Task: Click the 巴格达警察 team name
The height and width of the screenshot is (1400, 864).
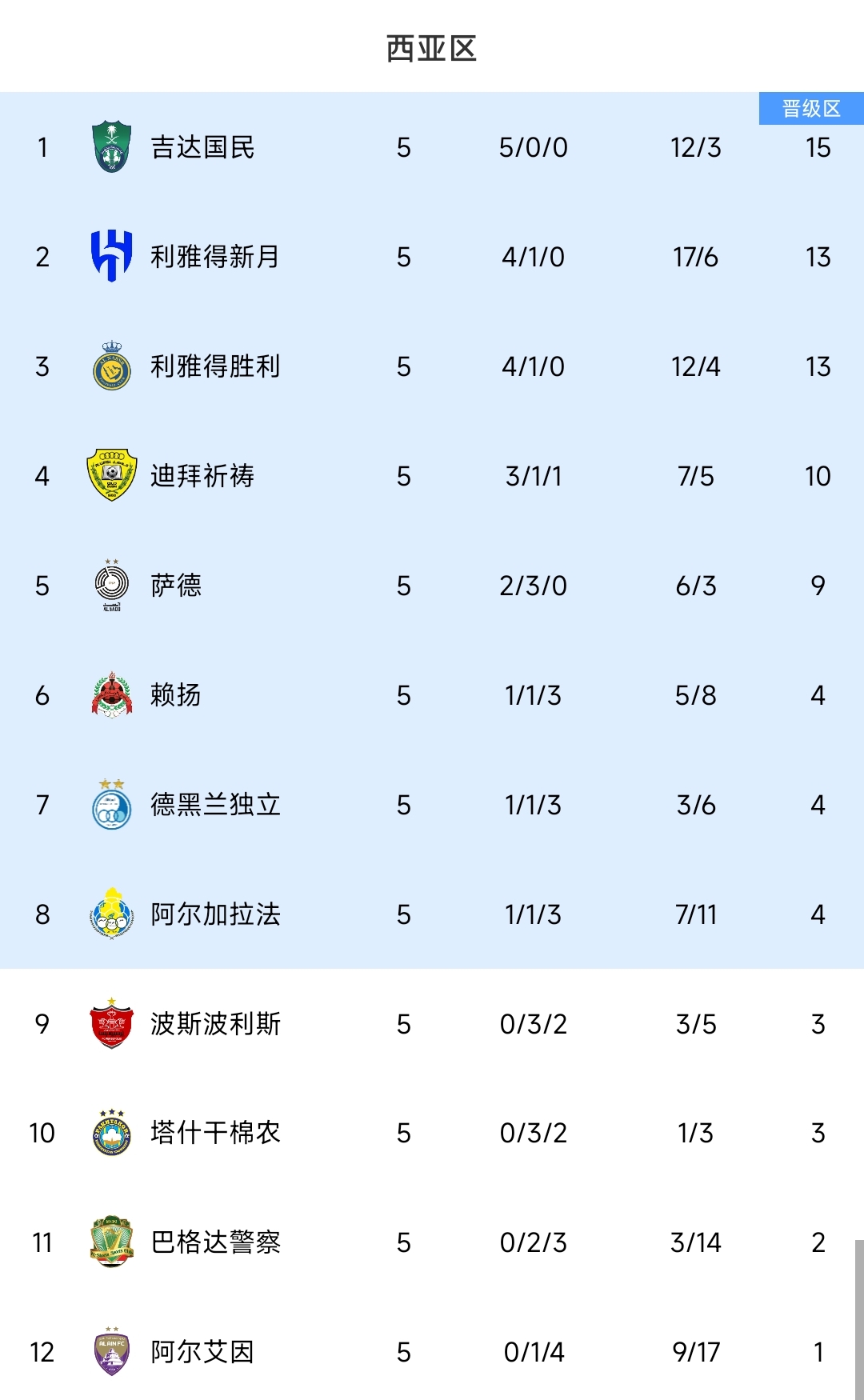Action: (215, 1242)
